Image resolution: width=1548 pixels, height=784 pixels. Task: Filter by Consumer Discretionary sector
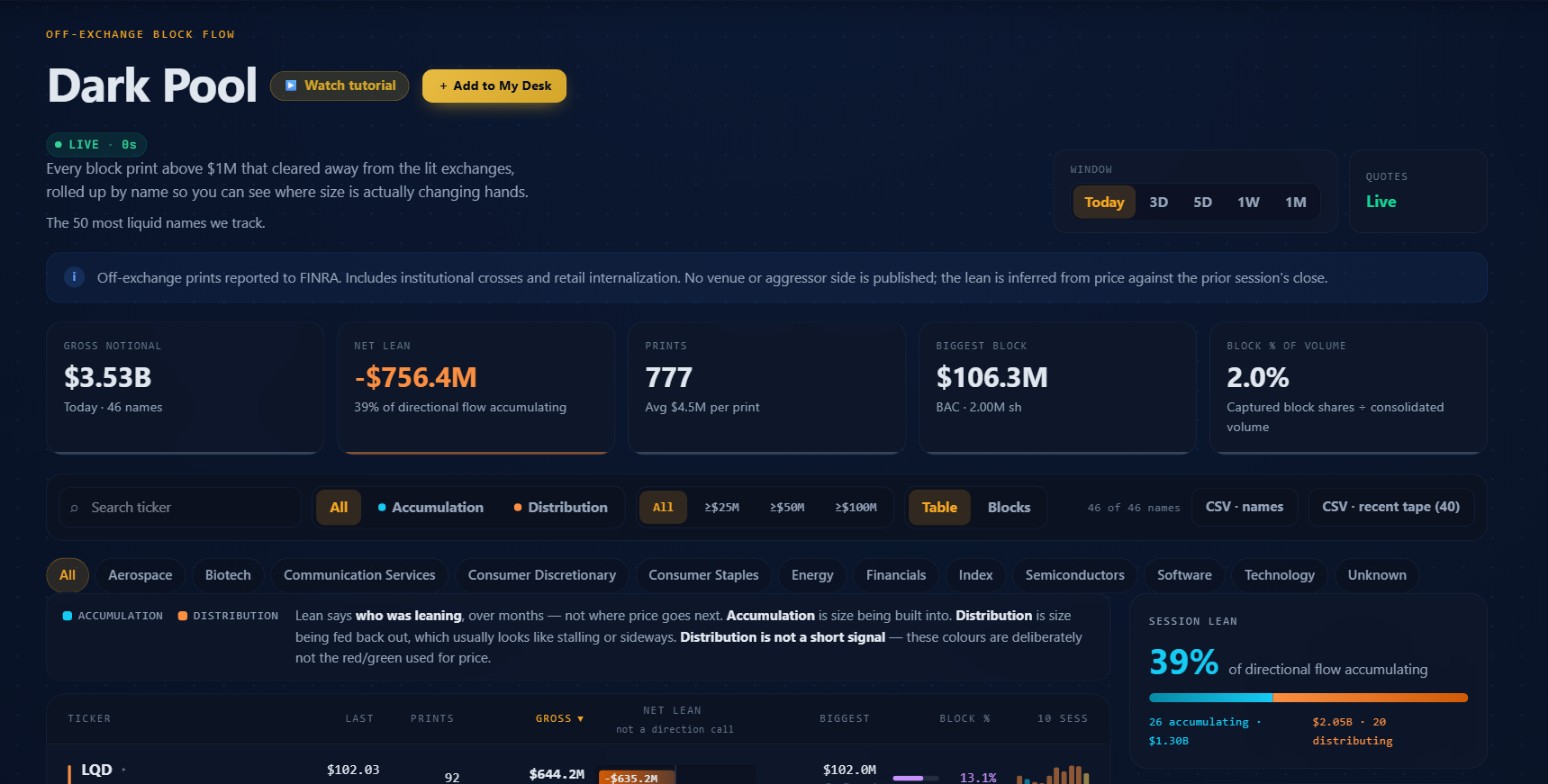tap(541, 575)
